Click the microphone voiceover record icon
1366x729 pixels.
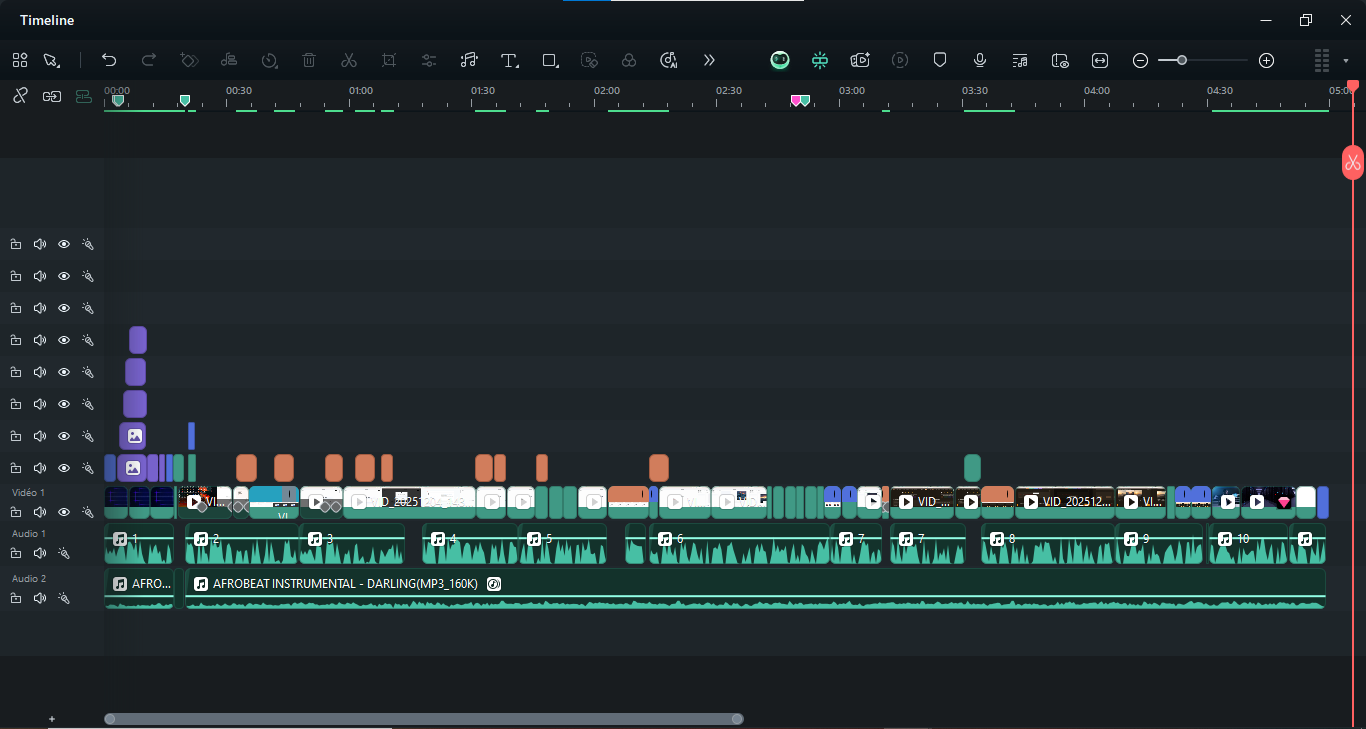(x=980, y=60)
